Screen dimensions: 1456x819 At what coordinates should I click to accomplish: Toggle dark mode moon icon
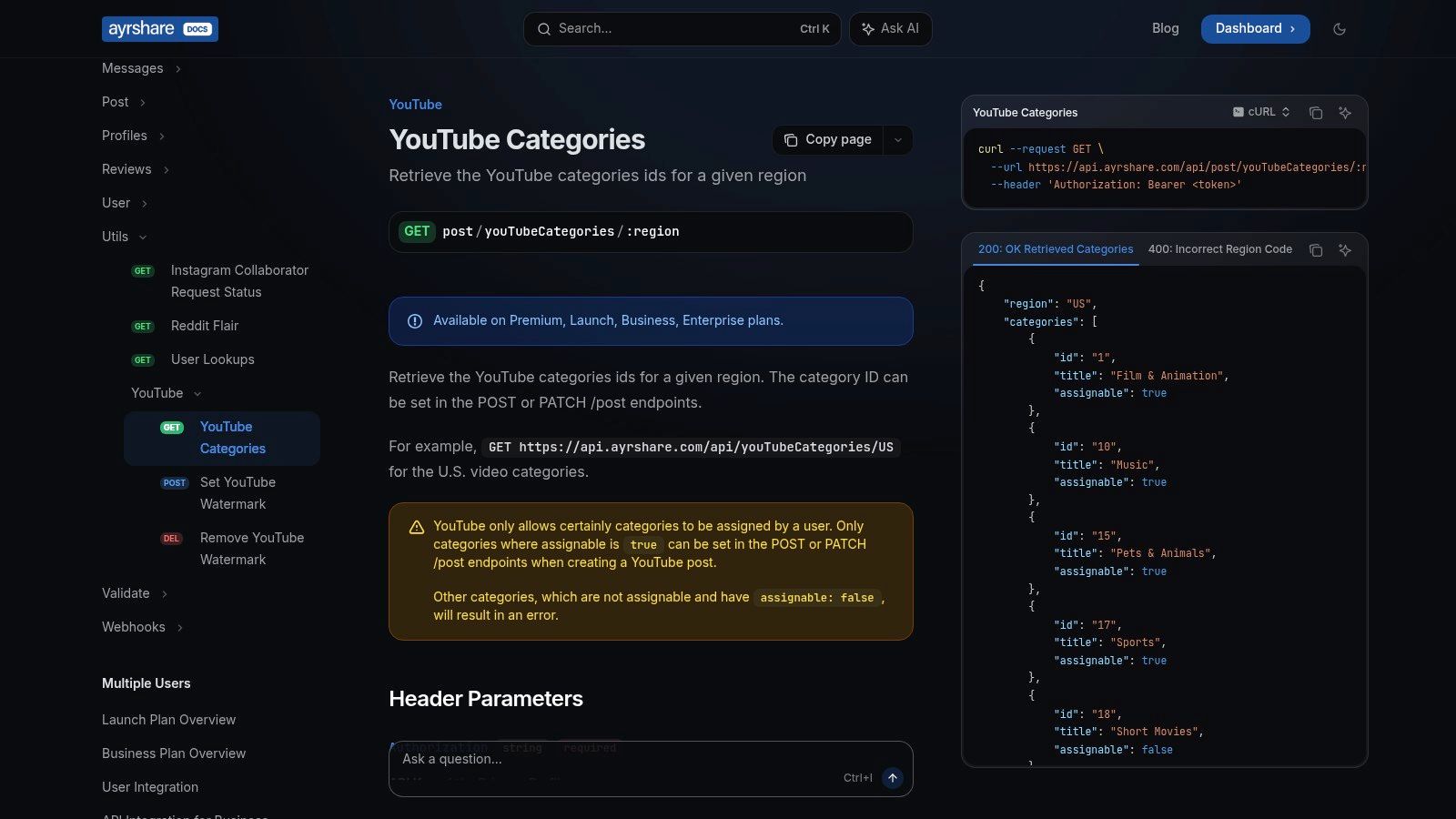tap(1340, 29)
